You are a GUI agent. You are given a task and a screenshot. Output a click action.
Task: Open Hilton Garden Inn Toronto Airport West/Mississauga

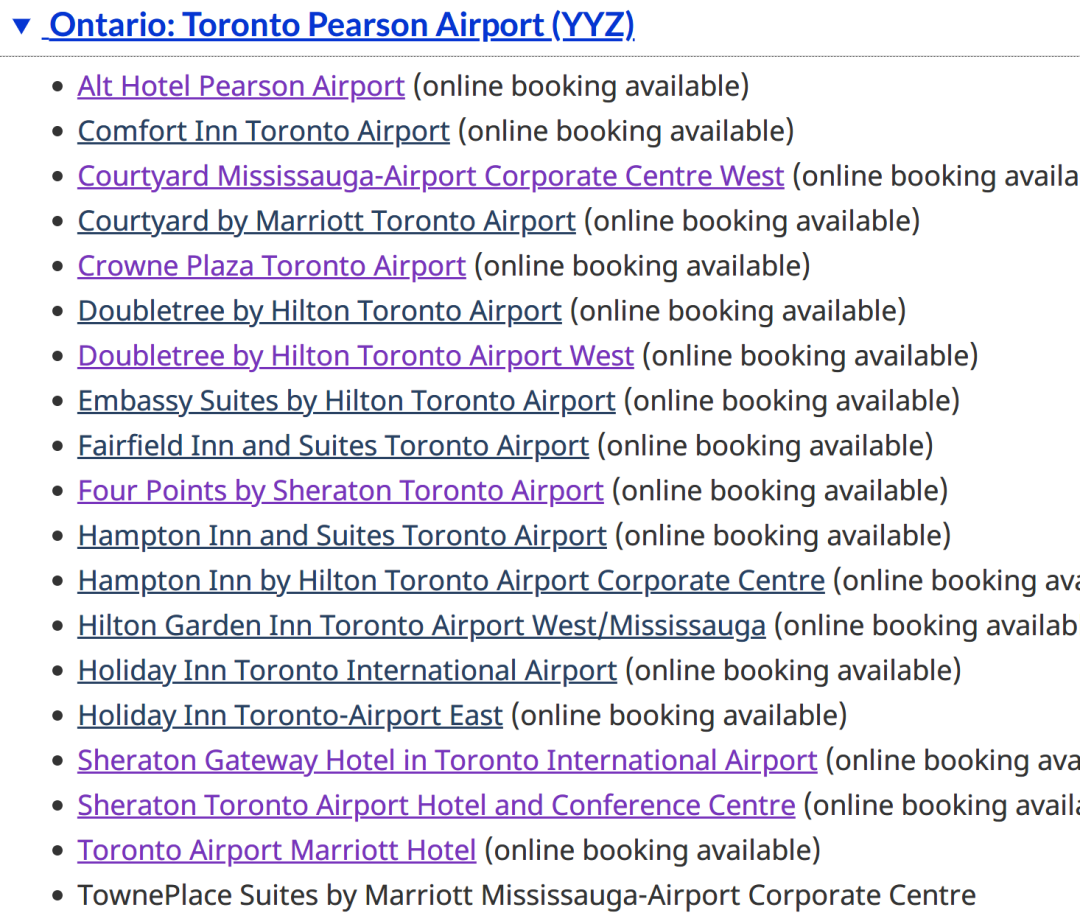click(422, 626)
